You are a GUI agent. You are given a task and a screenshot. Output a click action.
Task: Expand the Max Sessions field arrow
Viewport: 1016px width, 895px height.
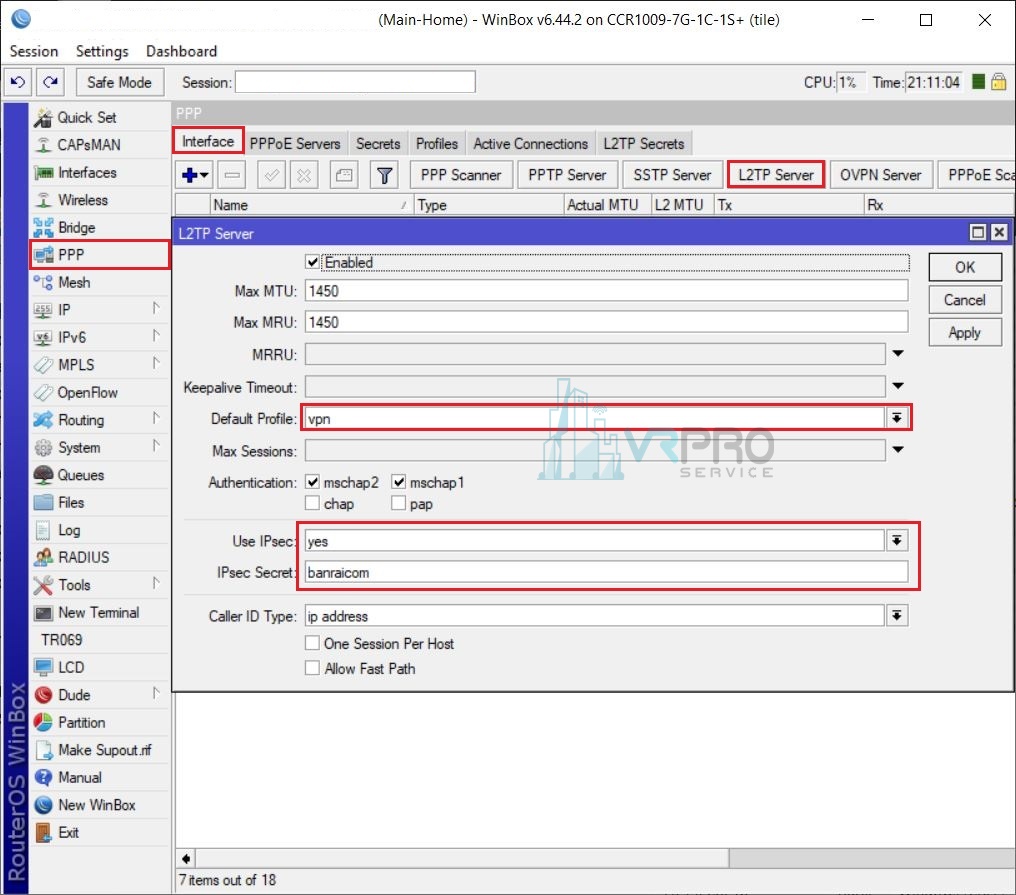click(x=897, y=450)
